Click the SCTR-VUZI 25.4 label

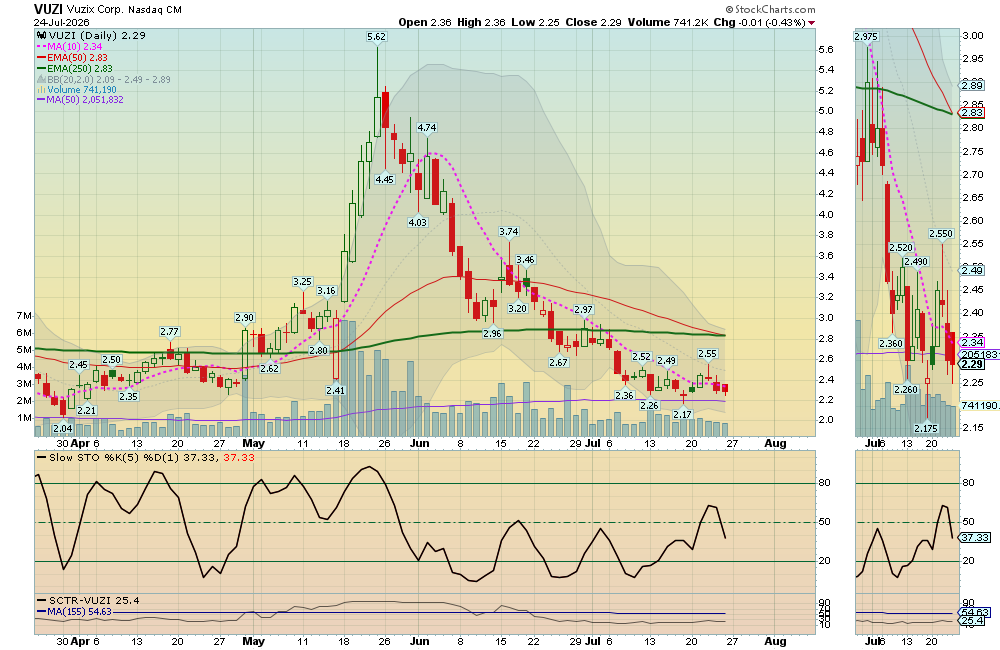88,600
